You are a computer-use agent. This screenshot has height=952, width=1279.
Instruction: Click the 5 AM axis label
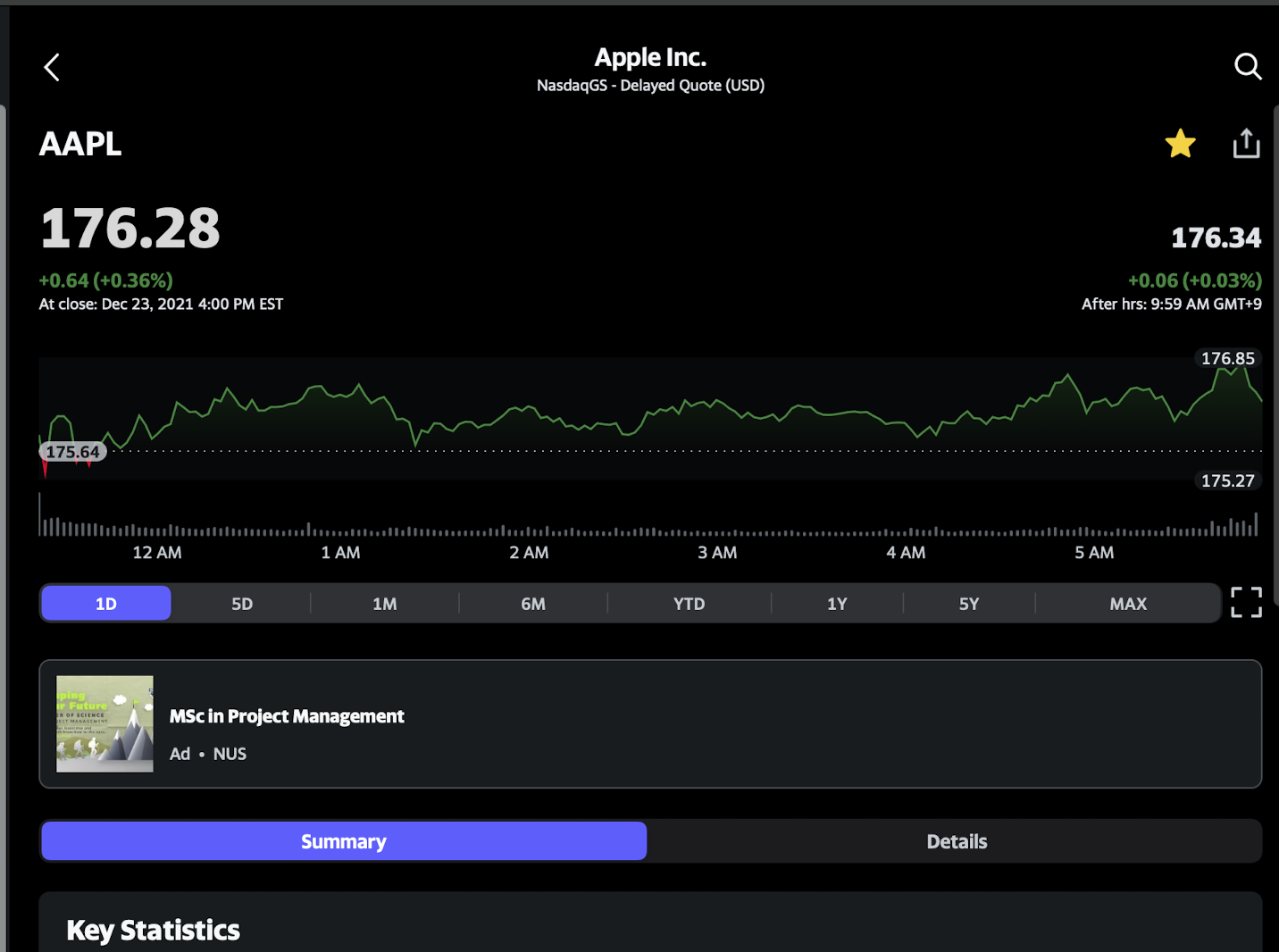point(1094,553)
